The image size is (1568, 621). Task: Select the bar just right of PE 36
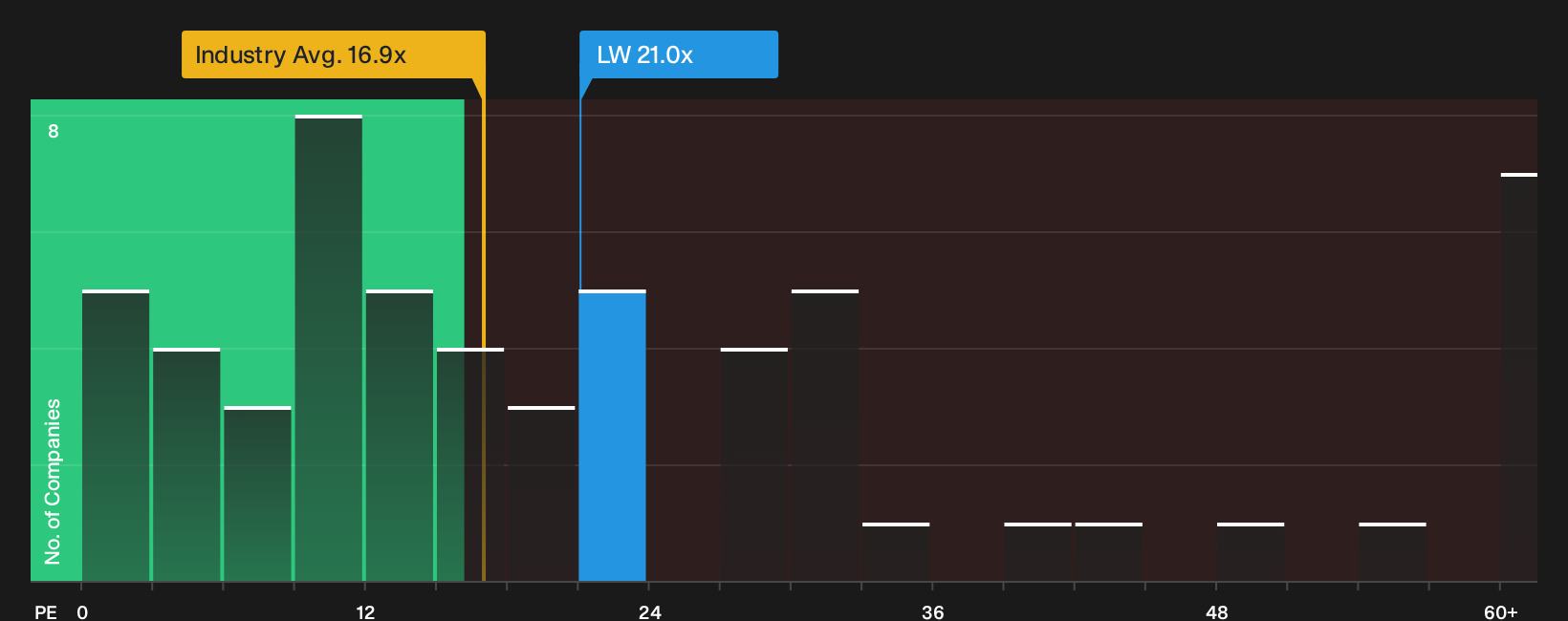[x=1038, y=552]
